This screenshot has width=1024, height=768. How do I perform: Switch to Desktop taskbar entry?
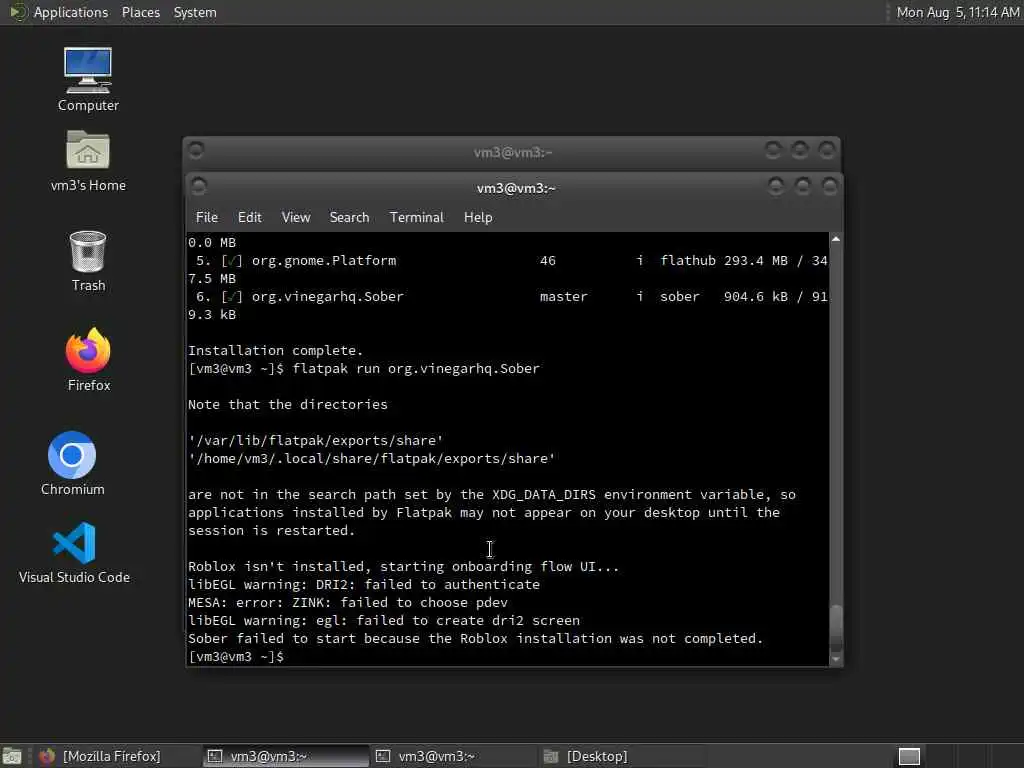point(621,756)
